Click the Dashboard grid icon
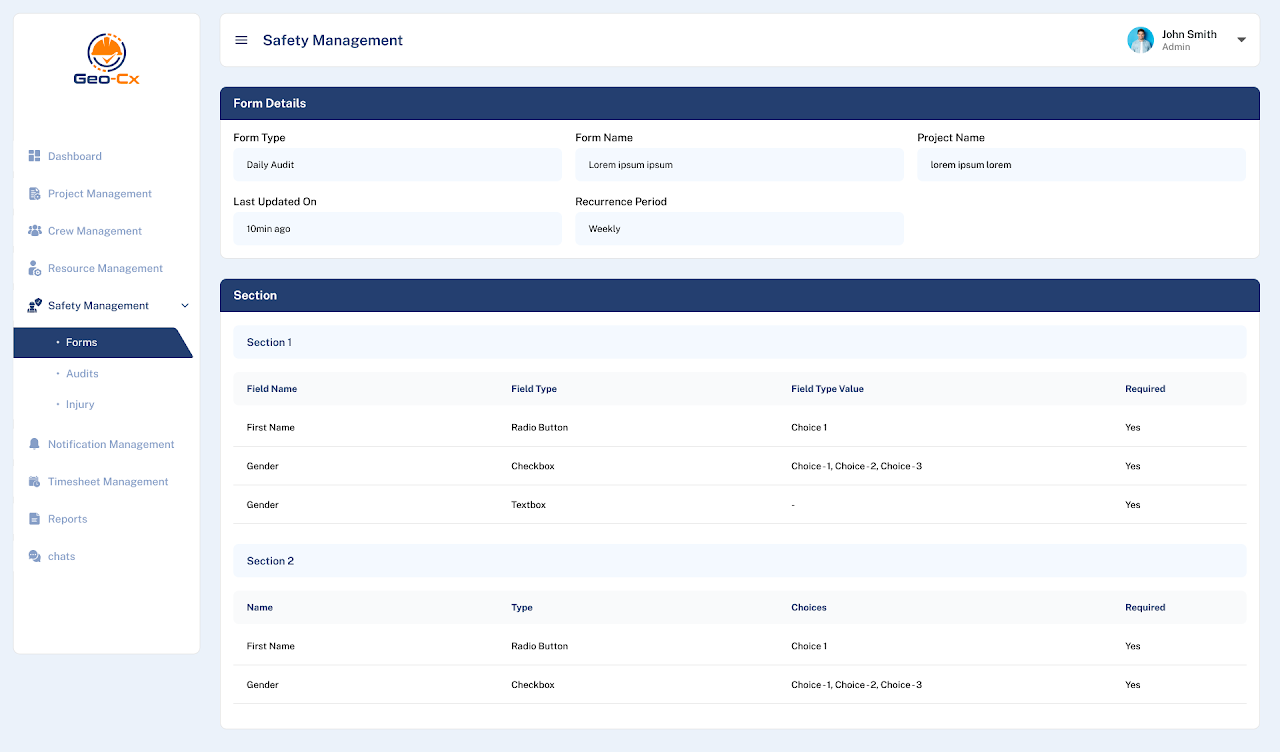Screen dimensions: 1280x752 tap(34, 156)
